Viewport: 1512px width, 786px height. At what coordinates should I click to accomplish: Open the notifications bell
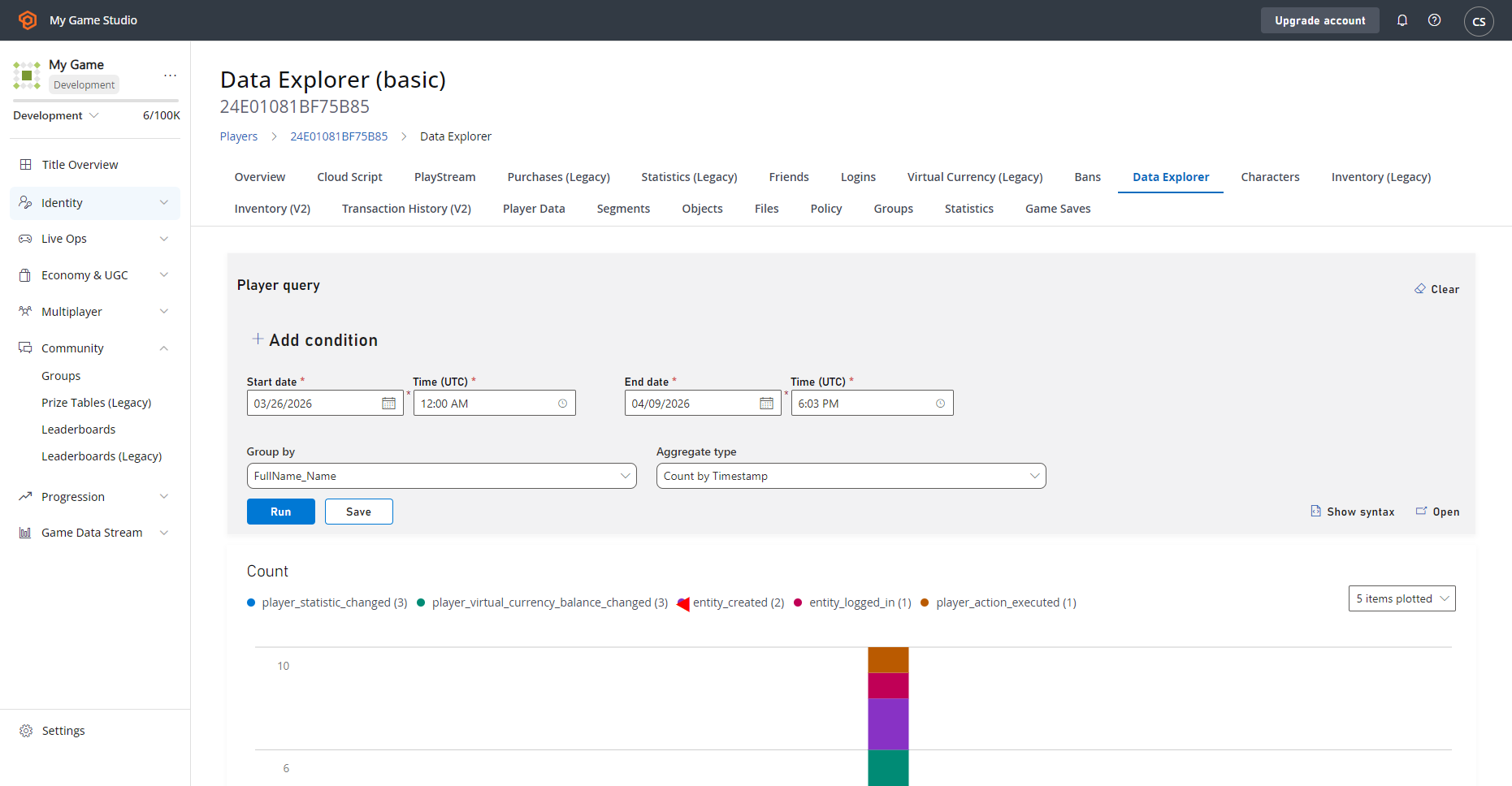(x=1402, y=20)
